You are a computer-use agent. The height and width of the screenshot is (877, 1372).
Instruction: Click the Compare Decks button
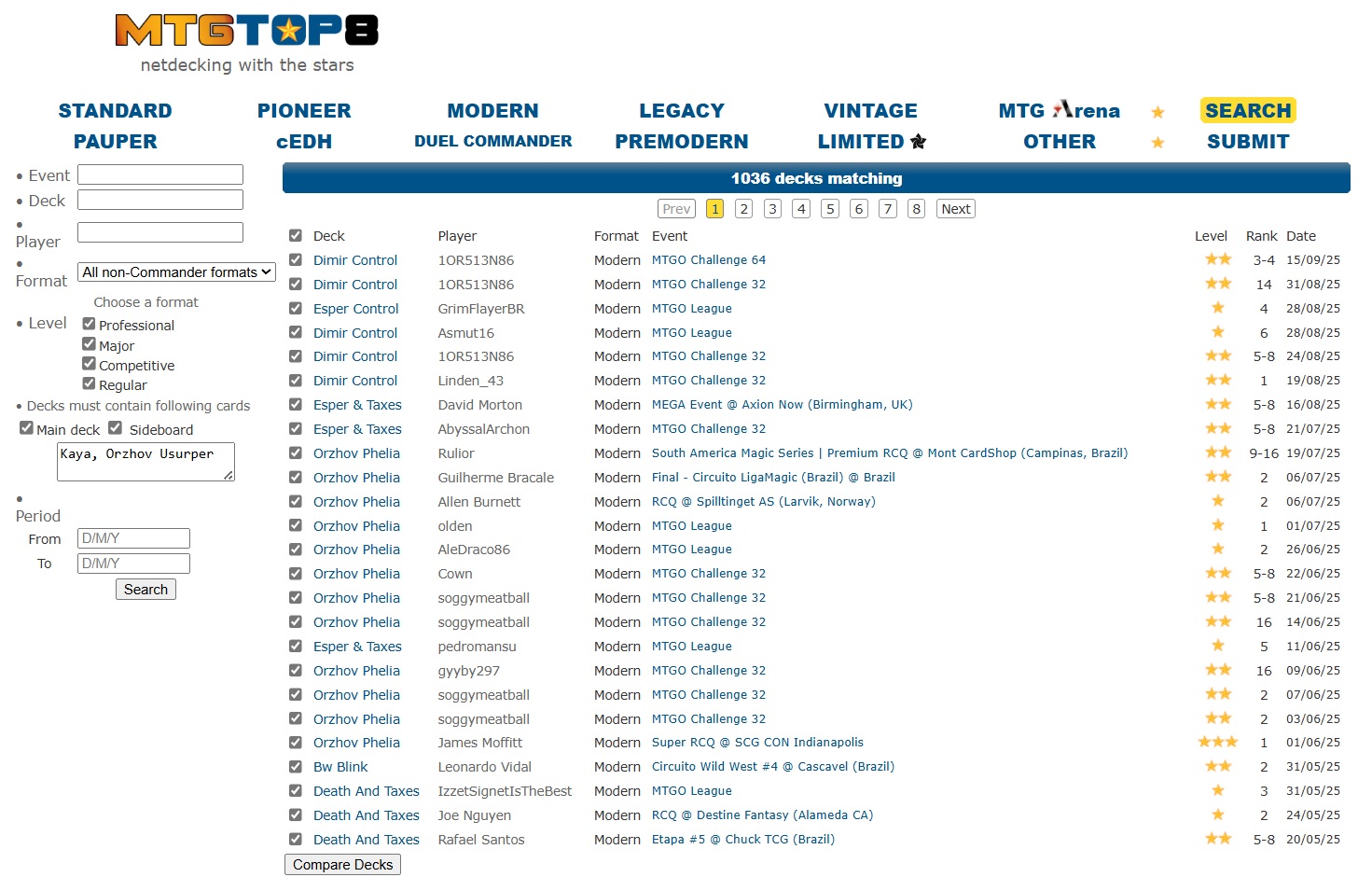pos(342,865)
